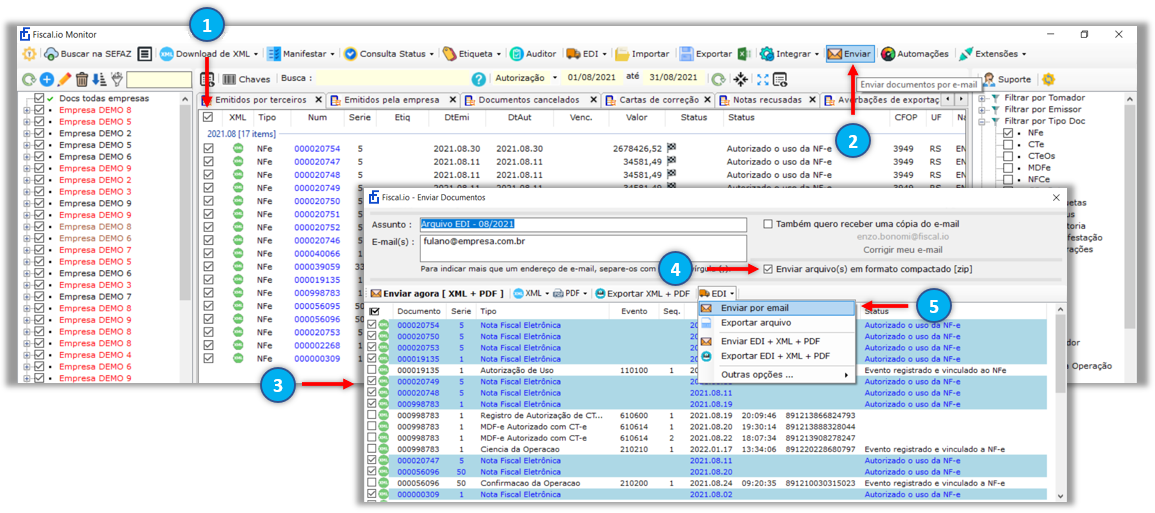Switch to Cartas de correção tab
1155x513 pixels.
click(658, 100)
